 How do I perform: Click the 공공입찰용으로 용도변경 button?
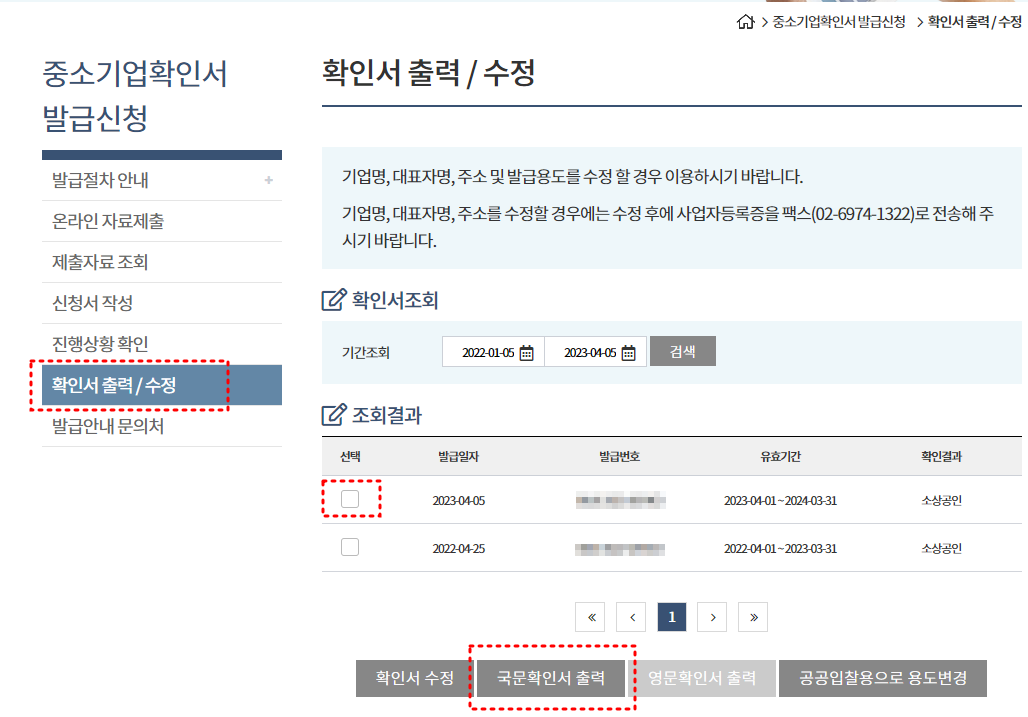pyautogui.click(x=884, y=678)
